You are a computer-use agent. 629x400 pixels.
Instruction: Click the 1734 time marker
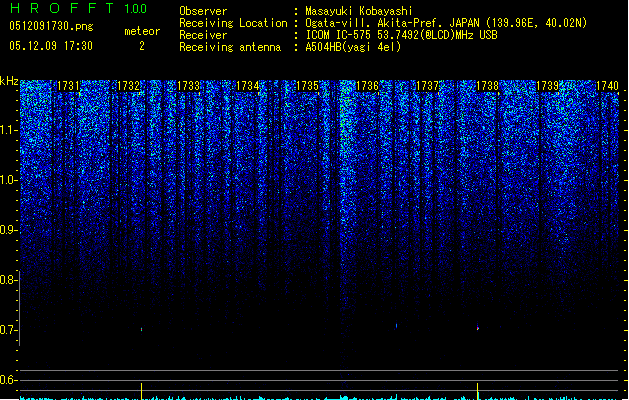coord(248,86)
